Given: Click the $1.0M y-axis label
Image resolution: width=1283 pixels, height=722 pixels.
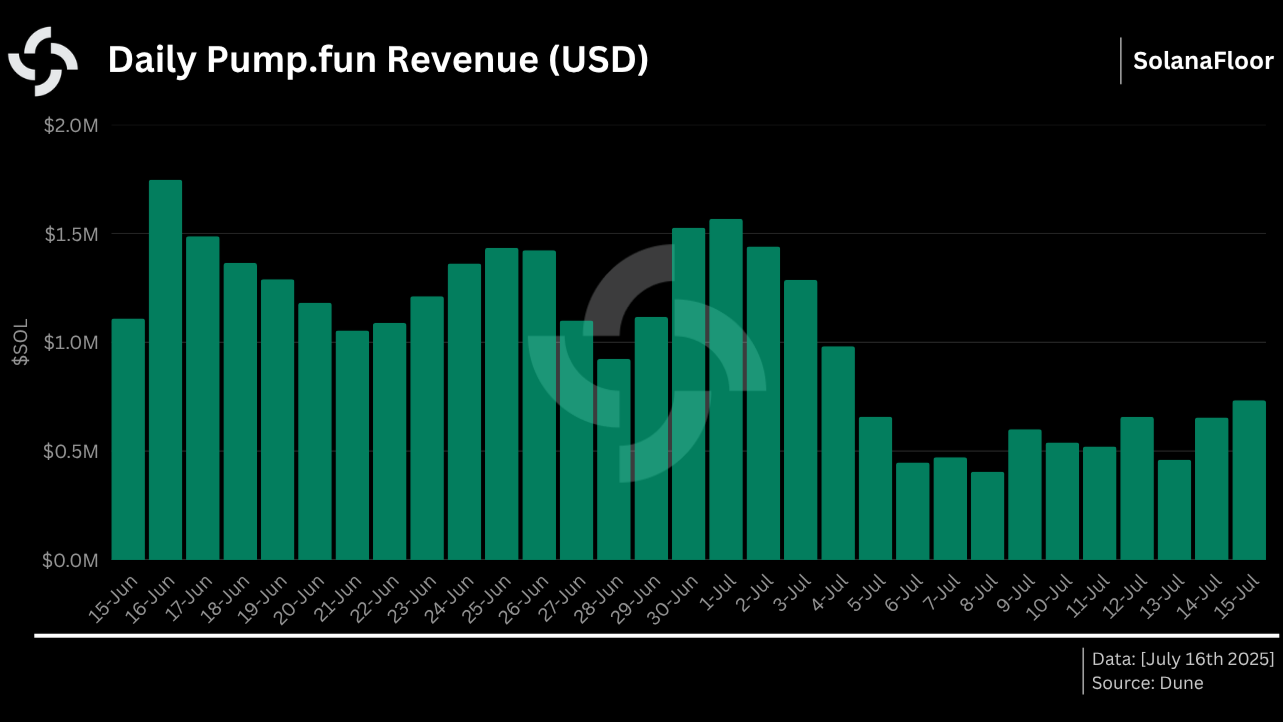Looking at the screenshot, I should coord(70,343).
